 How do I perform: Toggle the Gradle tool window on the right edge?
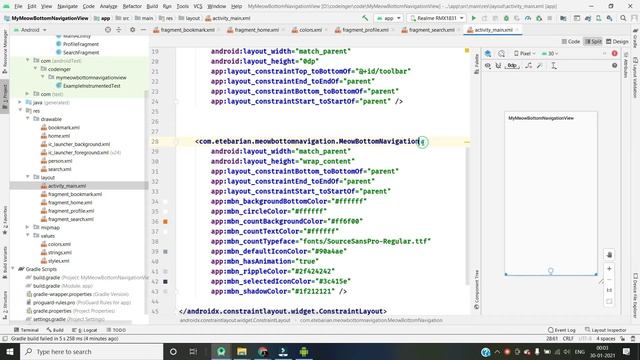coord(635,39)
